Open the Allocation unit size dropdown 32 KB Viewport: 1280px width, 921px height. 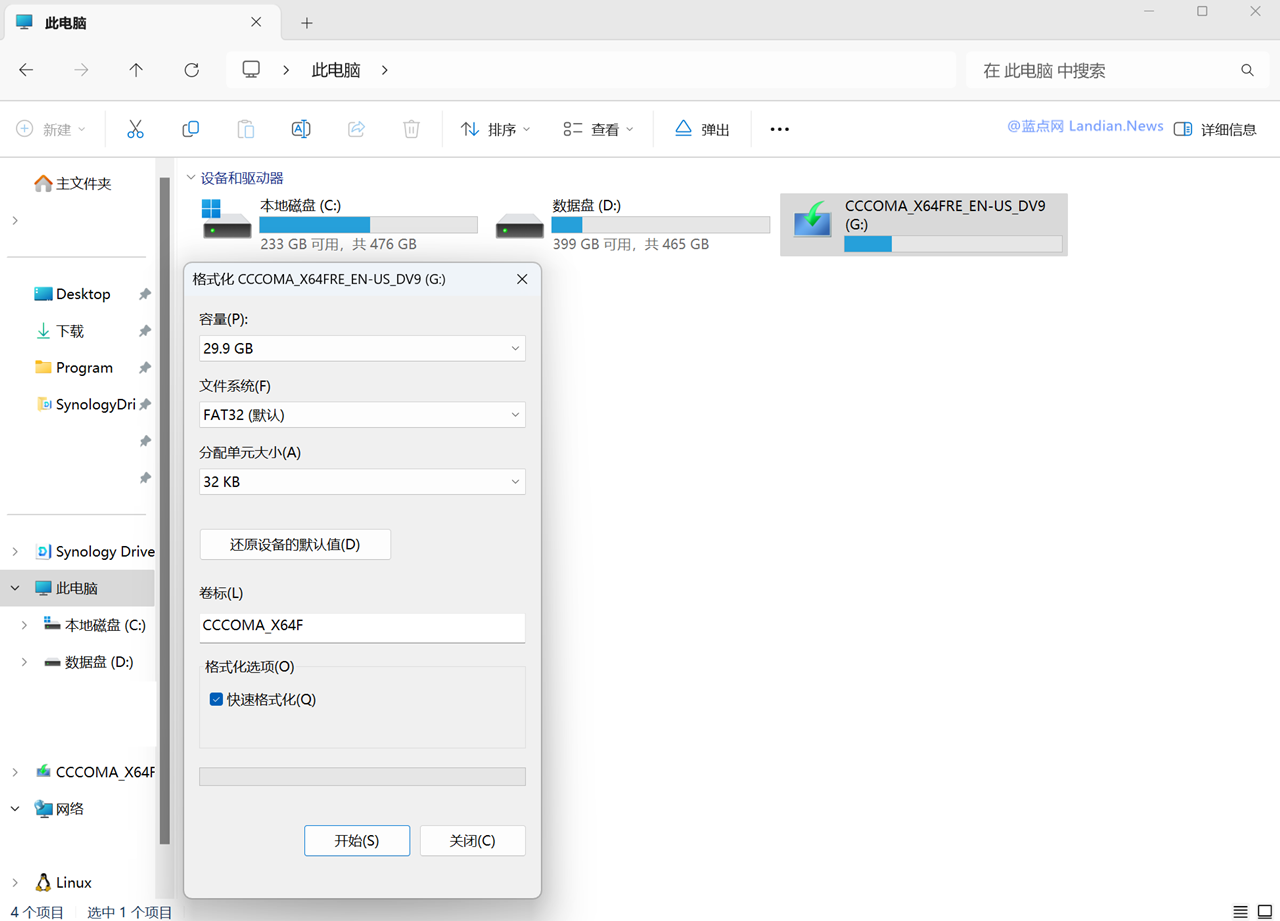coord(362,482)
